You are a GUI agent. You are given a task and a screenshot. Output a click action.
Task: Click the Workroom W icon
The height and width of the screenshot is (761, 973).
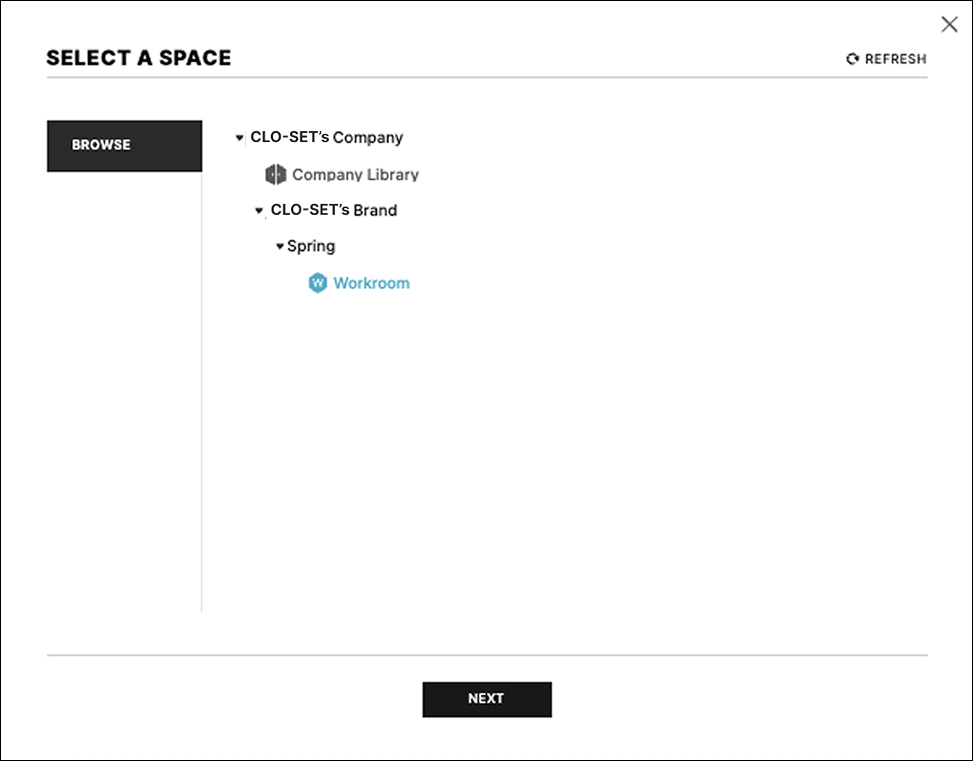pos(317,283)
